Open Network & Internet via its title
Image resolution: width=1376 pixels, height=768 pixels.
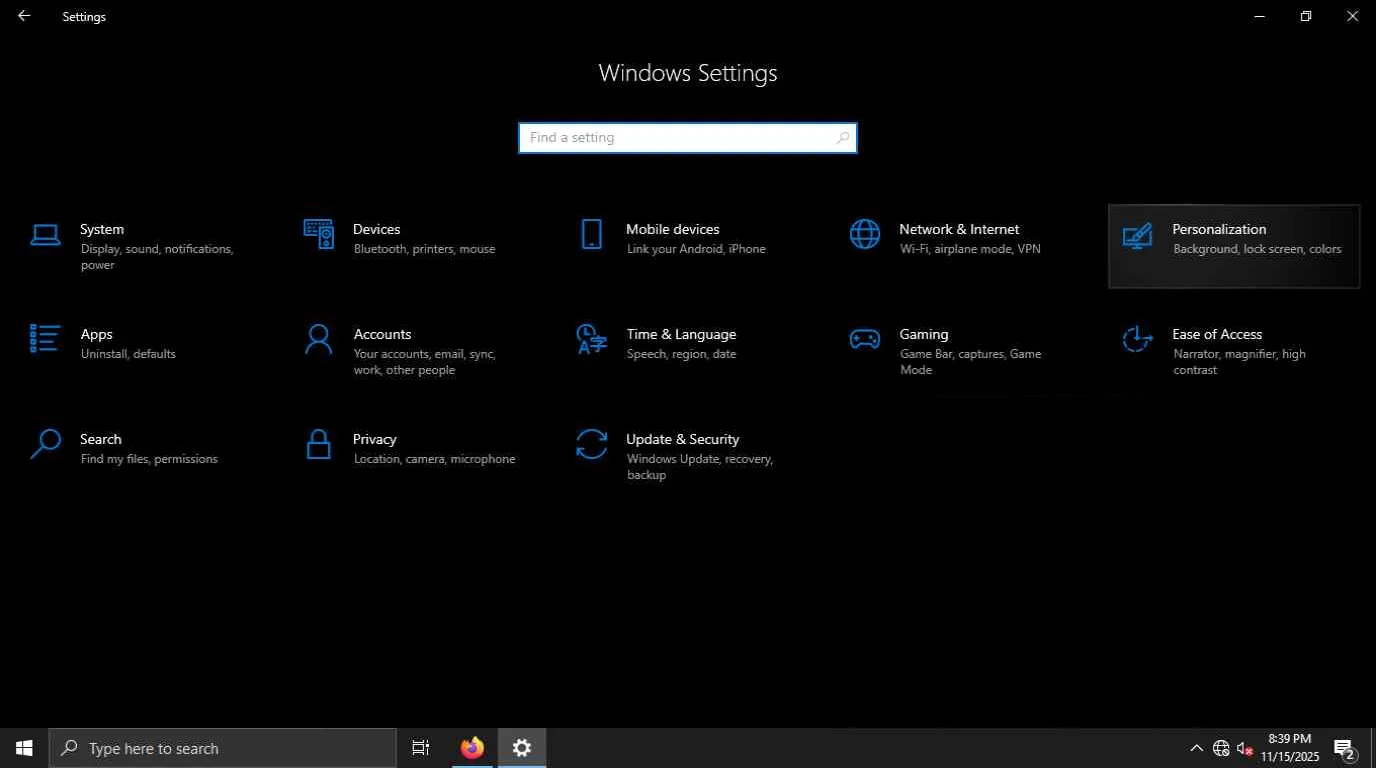pos(959,229)
